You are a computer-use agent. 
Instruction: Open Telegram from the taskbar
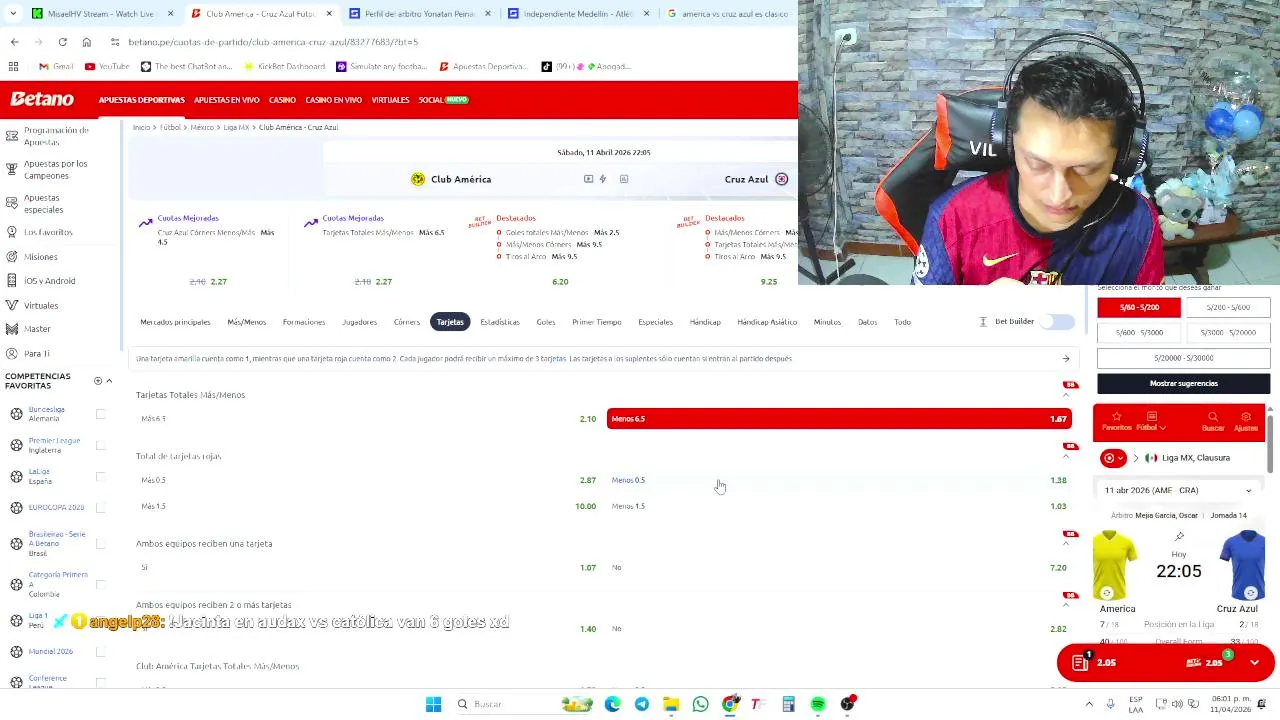click(x=642, y=704)
